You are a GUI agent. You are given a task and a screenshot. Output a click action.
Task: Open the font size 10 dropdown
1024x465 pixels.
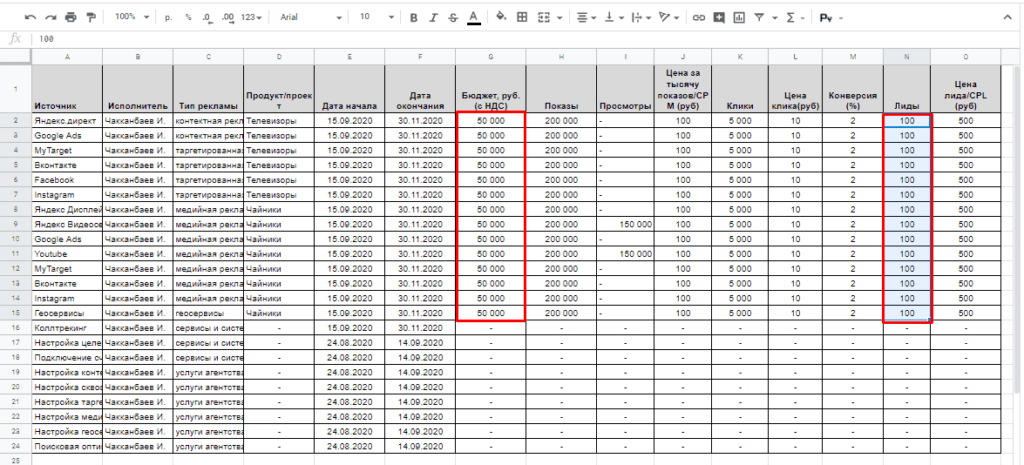click(377, 18)
